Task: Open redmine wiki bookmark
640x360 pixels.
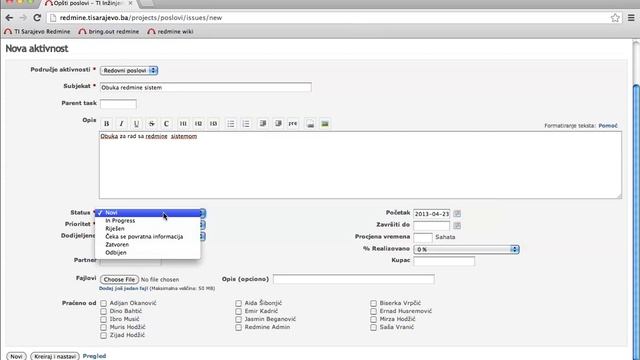Action: [170, 31]
